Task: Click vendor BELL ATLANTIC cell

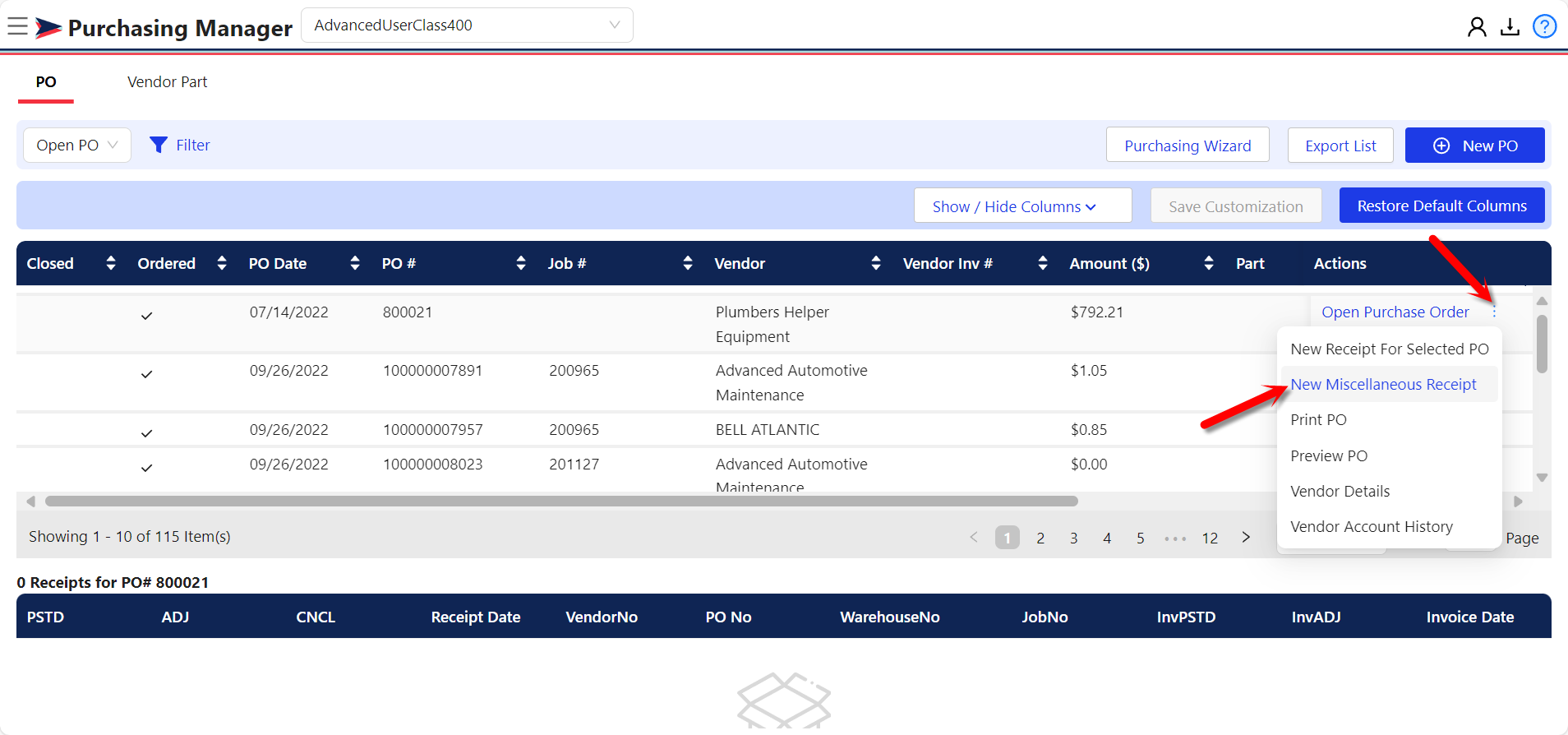Action: (x=768, y=430)
